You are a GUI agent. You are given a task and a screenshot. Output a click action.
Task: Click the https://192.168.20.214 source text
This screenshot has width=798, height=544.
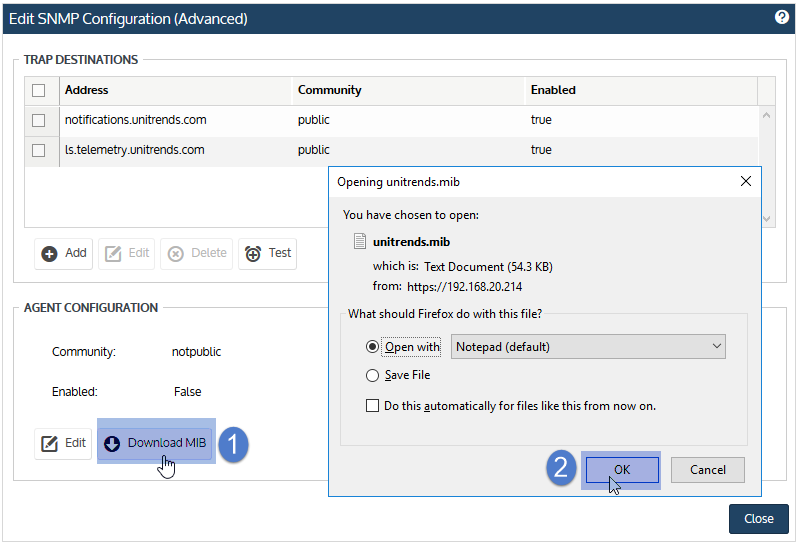465,287
